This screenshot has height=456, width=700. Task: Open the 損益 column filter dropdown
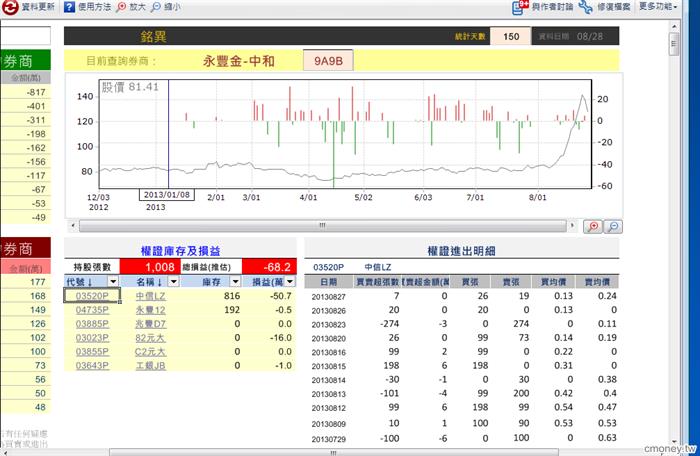[x=290, y=281]
